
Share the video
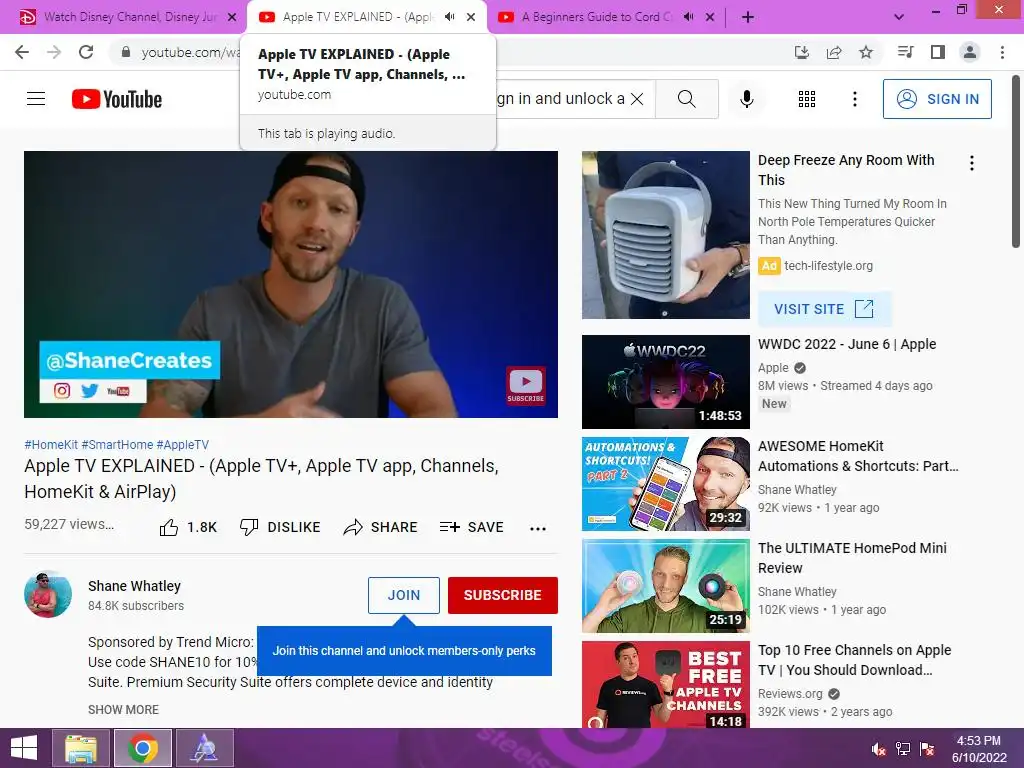pyautogui.click(x=380, y=527)
